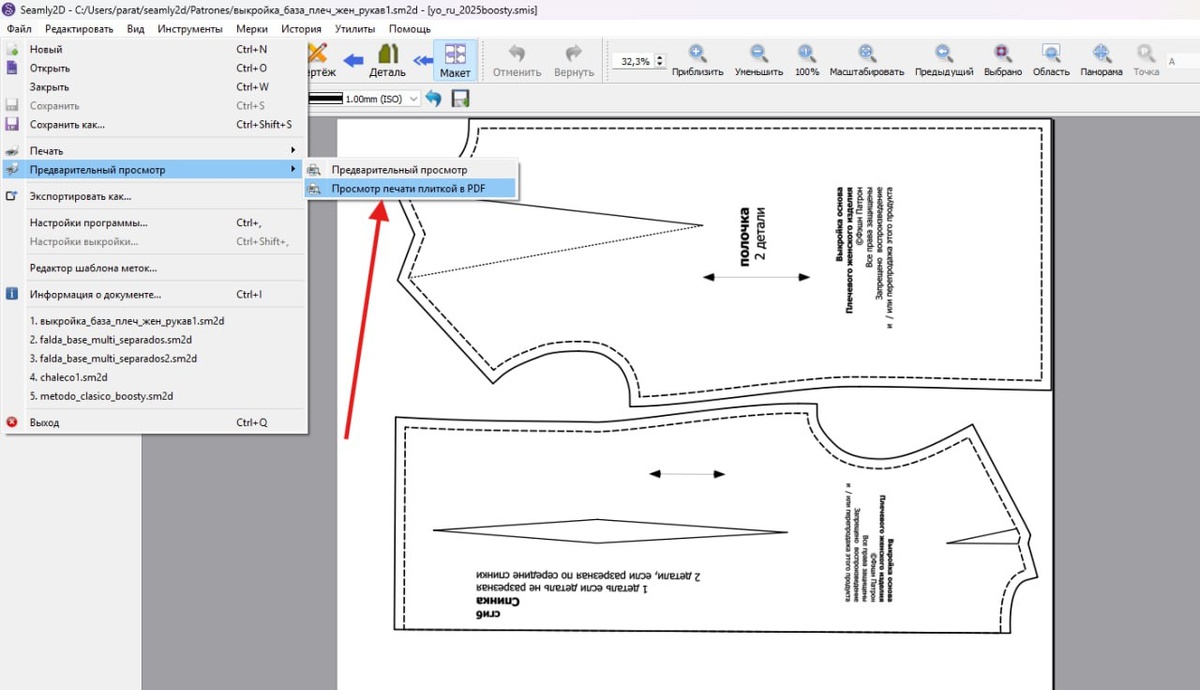This screenshot has height=690, width=1200.
Task: Open the Редактировать menu
Action: (79, 29)
